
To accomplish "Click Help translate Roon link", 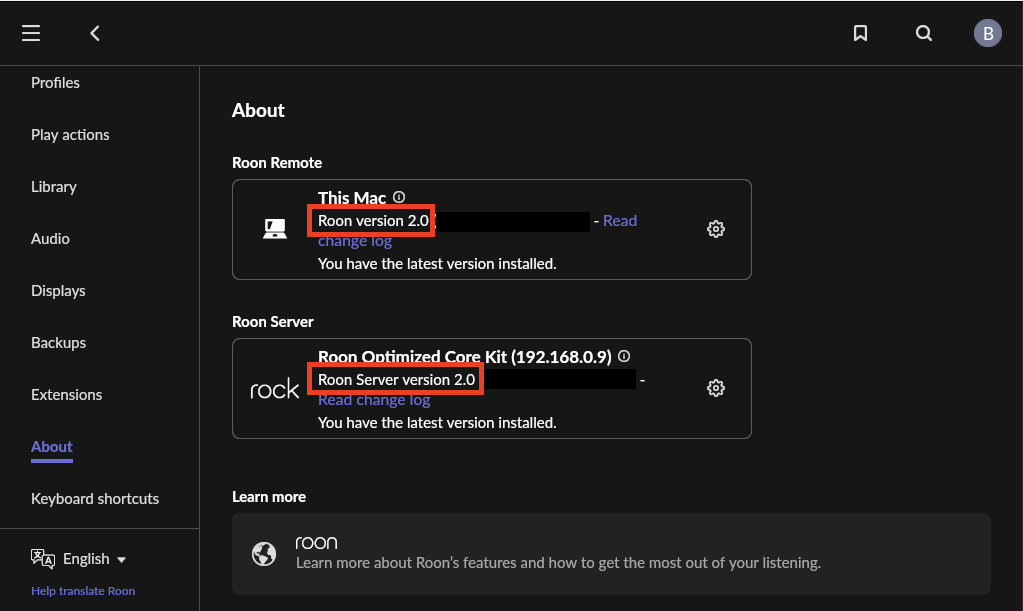I will pyautogui.click(x=83, y=591).
